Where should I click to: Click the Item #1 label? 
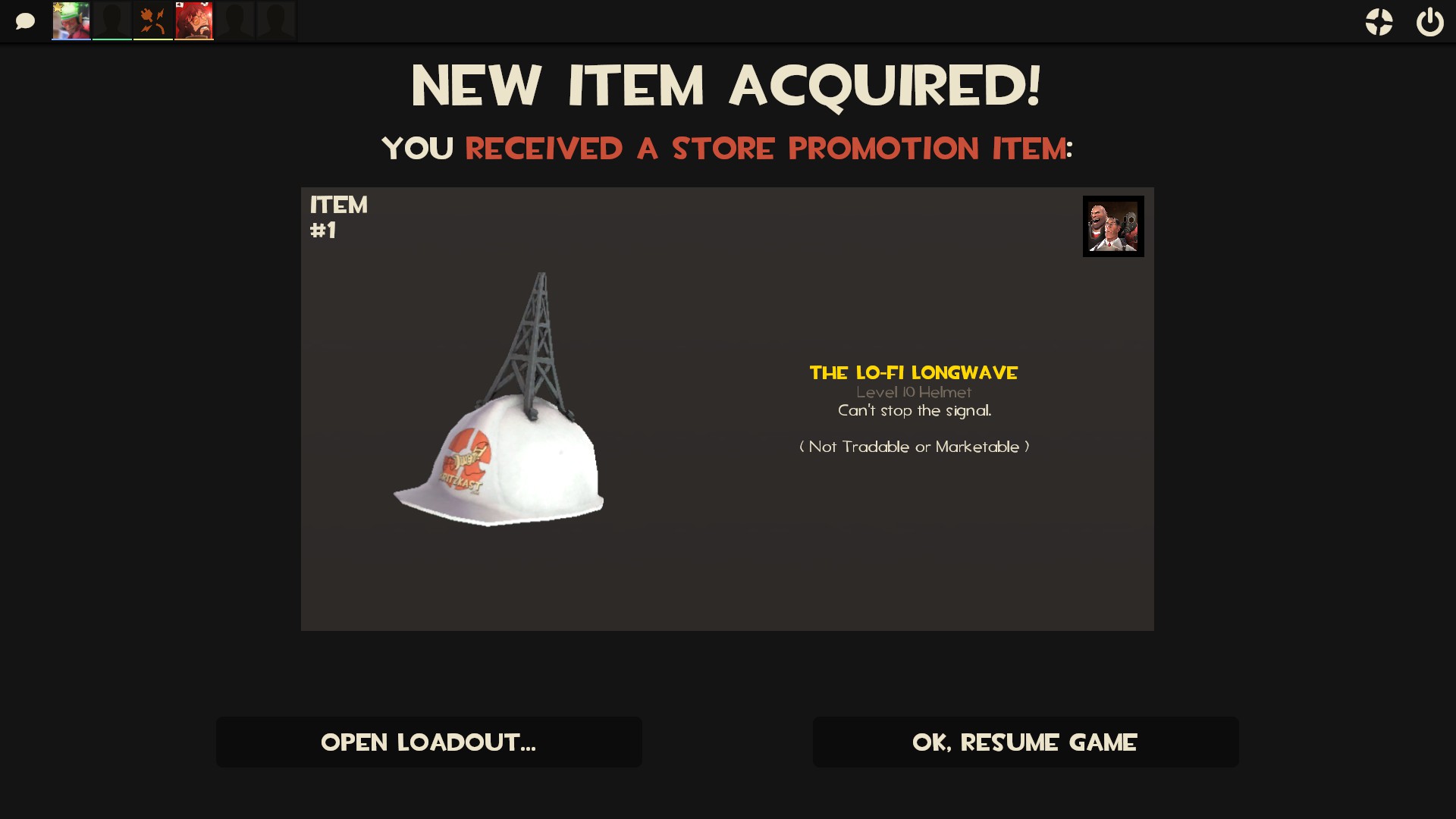pyautogui.click(x=338, y=217)
